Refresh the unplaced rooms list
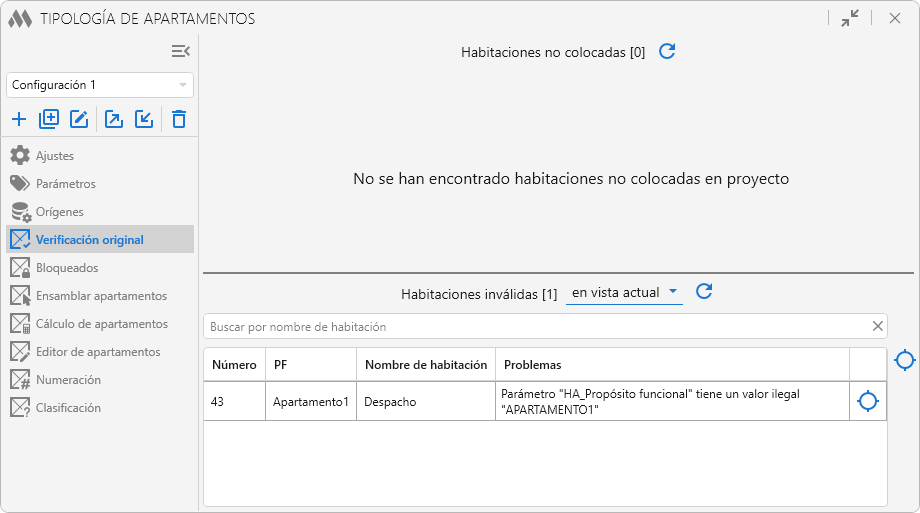This screenshot has width=920, height=513. coord(667,51)
